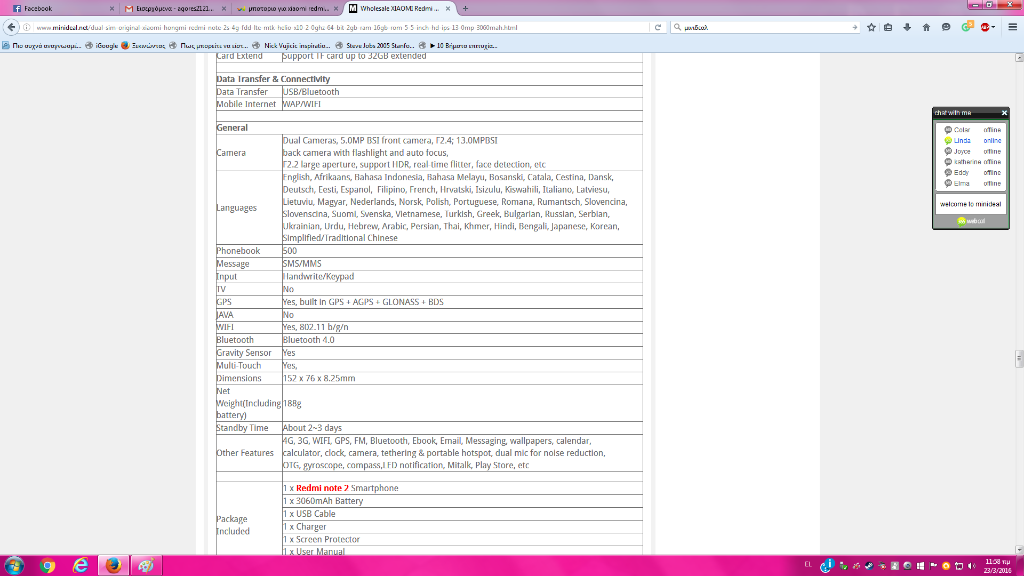Open the Steam tray icon

tap(869, 566)
